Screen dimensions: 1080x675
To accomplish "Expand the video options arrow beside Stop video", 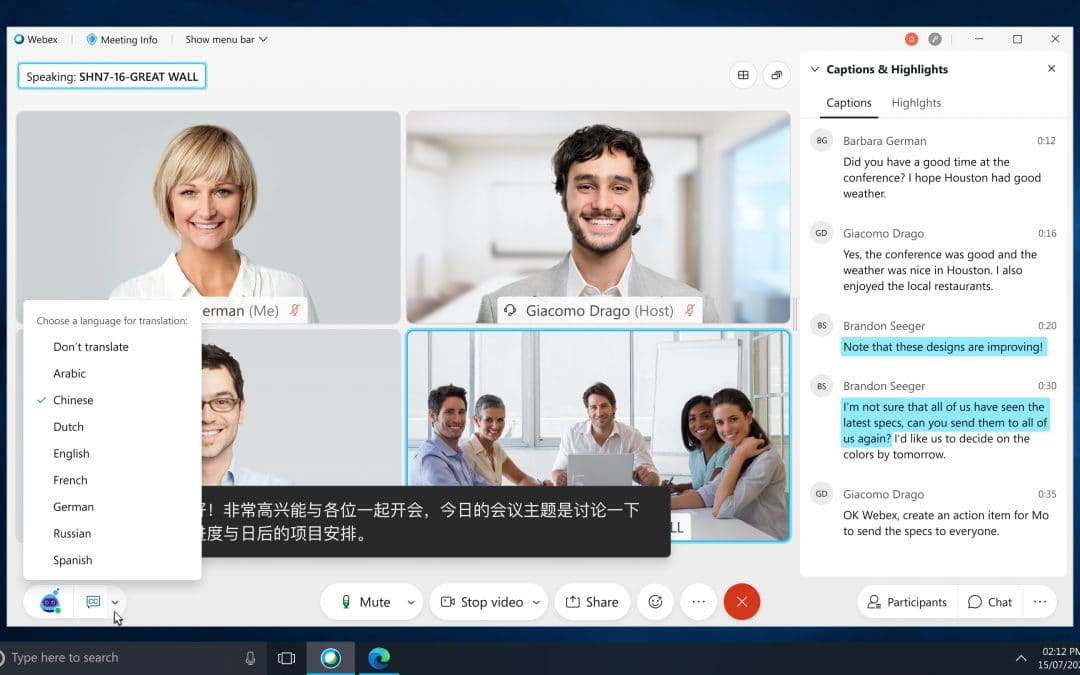I will tap(536, 603).
